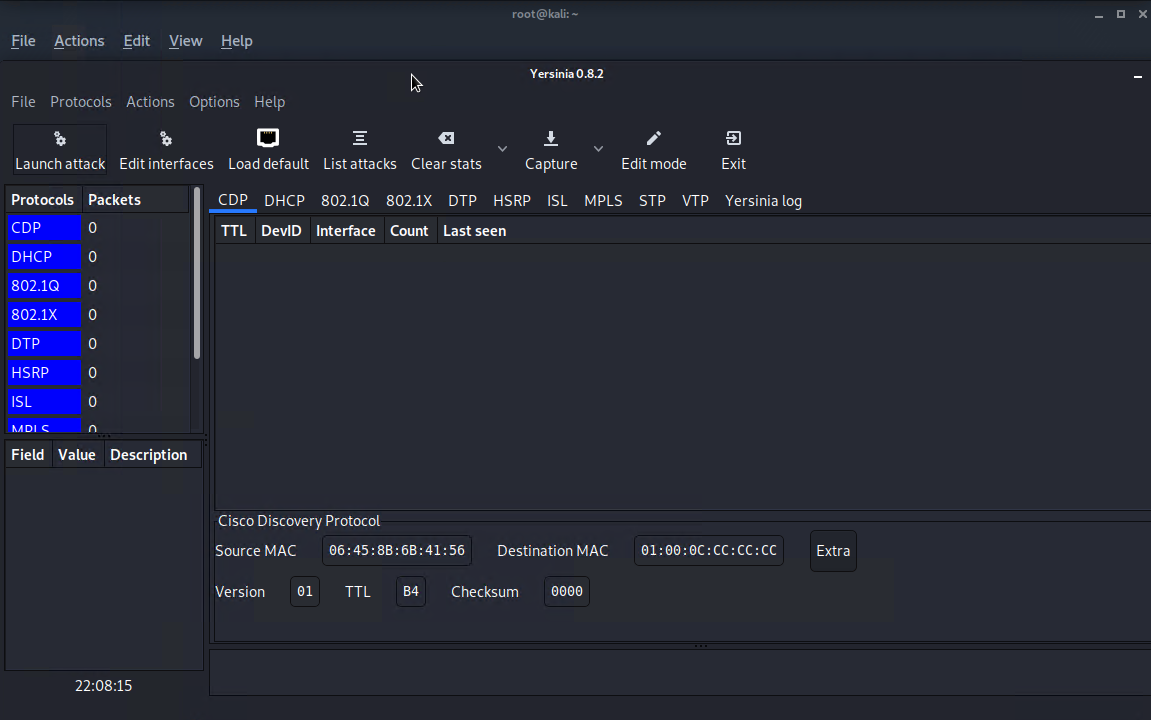Switch to the DHCP tab
Screen dimensions: 1151x720
[284, 201]
